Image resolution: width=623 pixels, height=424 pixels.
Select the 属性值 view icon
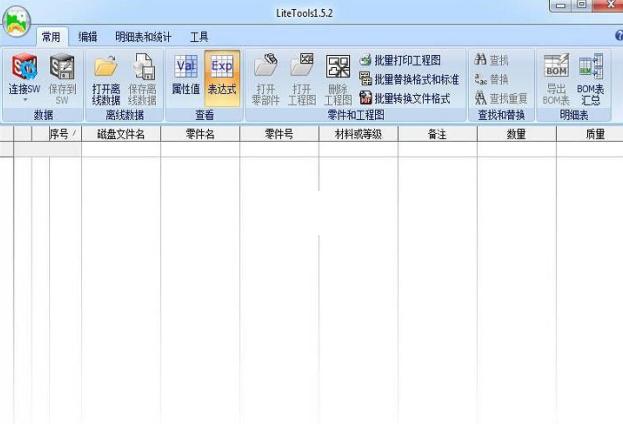pos(186,68)
